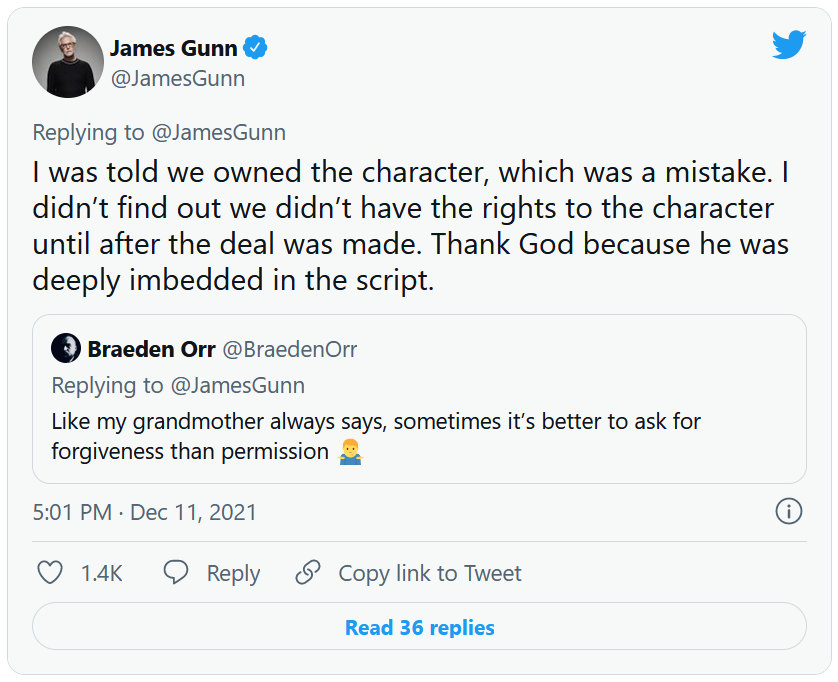Click the reply speech bubble icon
Viewport: 838px width, 682px height.
tap(176, 573)
